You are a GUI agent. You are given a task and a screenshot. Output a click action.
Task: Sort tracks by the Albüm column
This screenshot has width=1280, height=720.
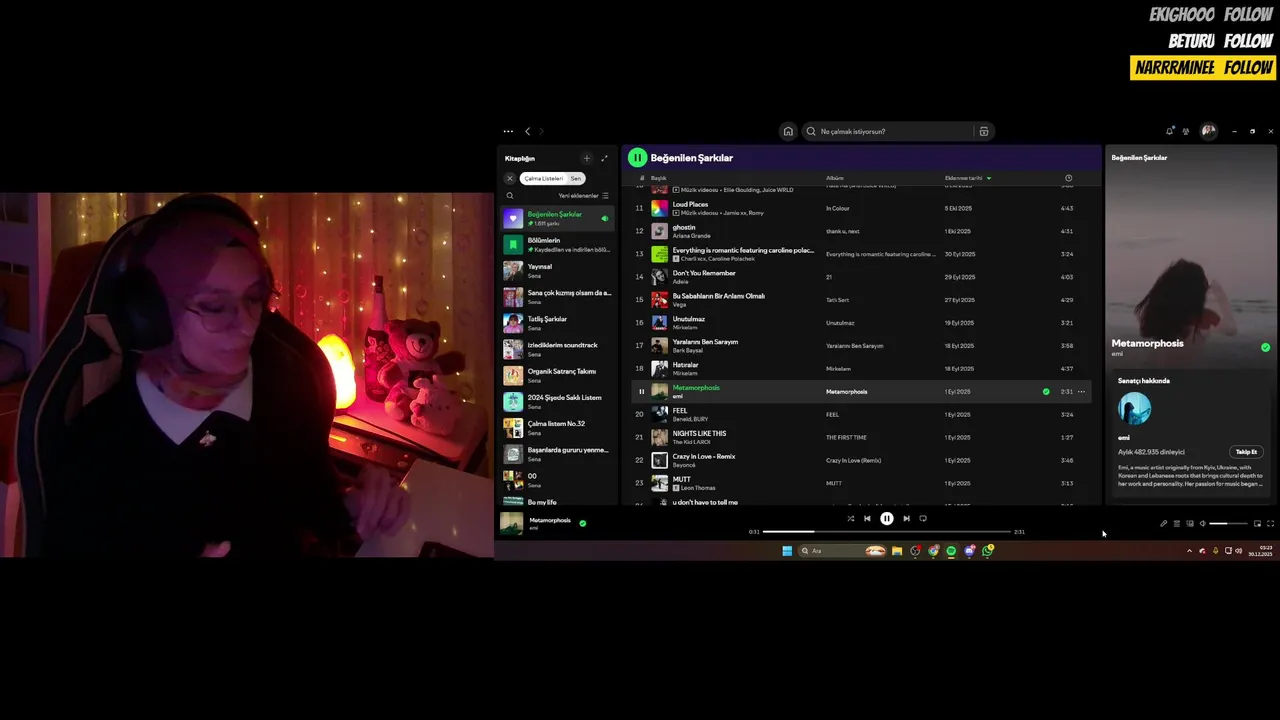coord(834,178)
